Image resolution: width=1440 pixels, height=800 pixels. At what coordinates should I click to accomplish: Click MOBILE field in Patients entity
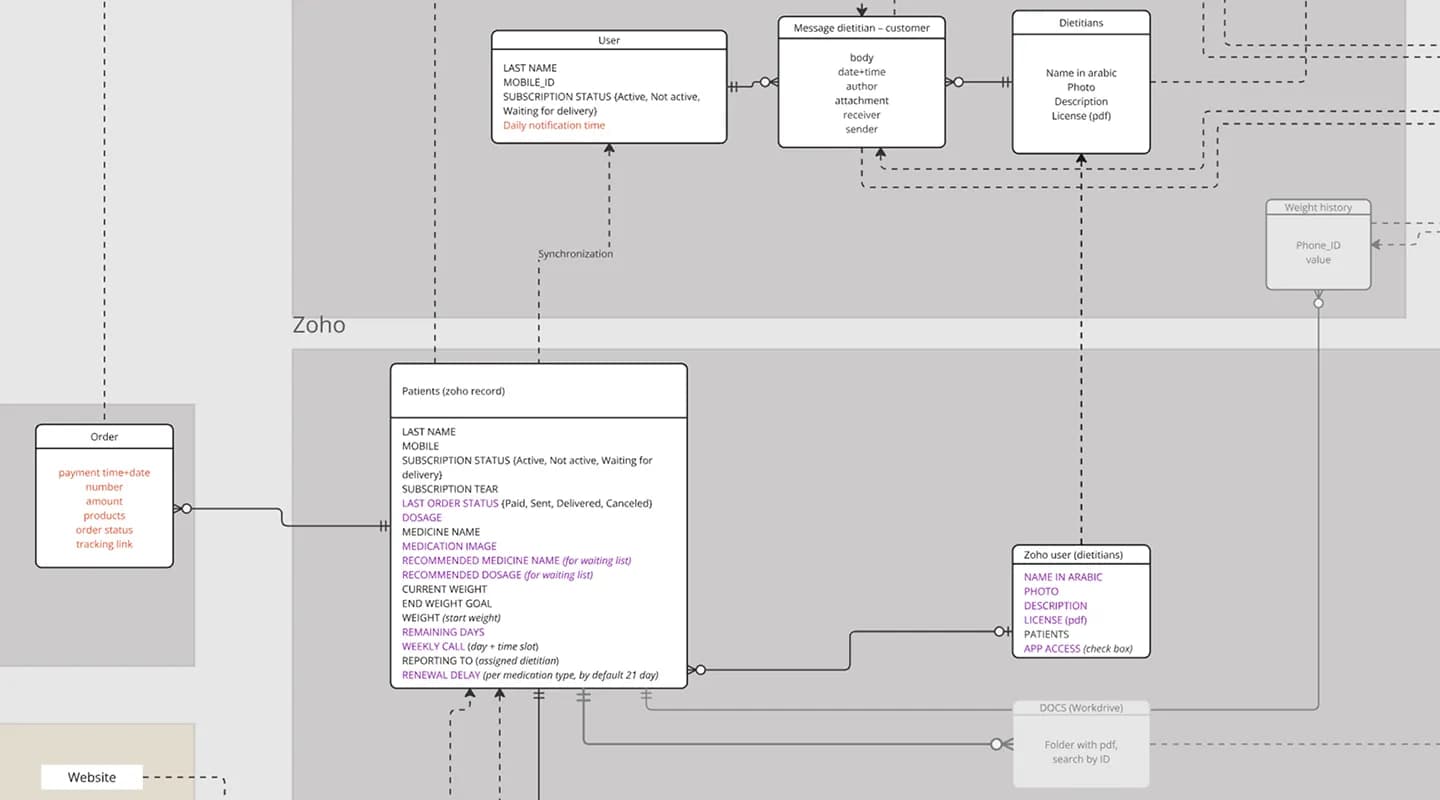pyautogui.click(x=420, y=446)
